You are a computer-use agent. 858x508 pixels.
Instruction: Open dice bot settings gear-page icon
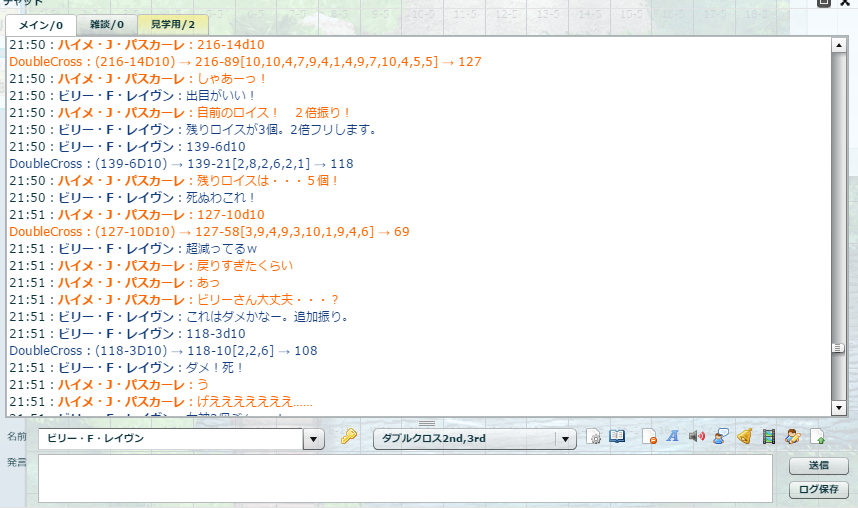[x=594, y=437]
